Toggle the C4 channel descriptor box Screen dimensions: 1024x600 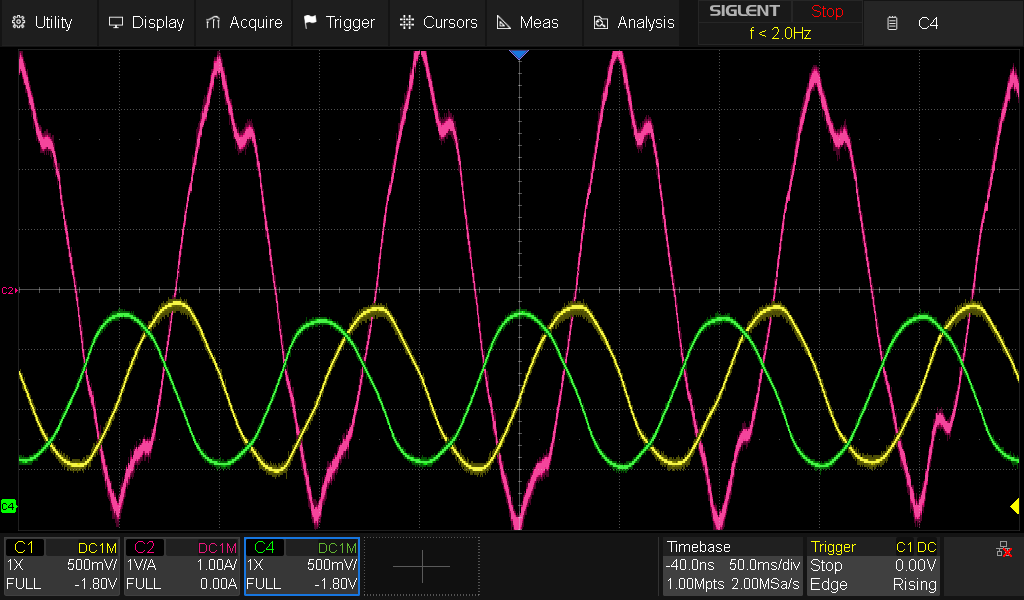tap(302, 566)
